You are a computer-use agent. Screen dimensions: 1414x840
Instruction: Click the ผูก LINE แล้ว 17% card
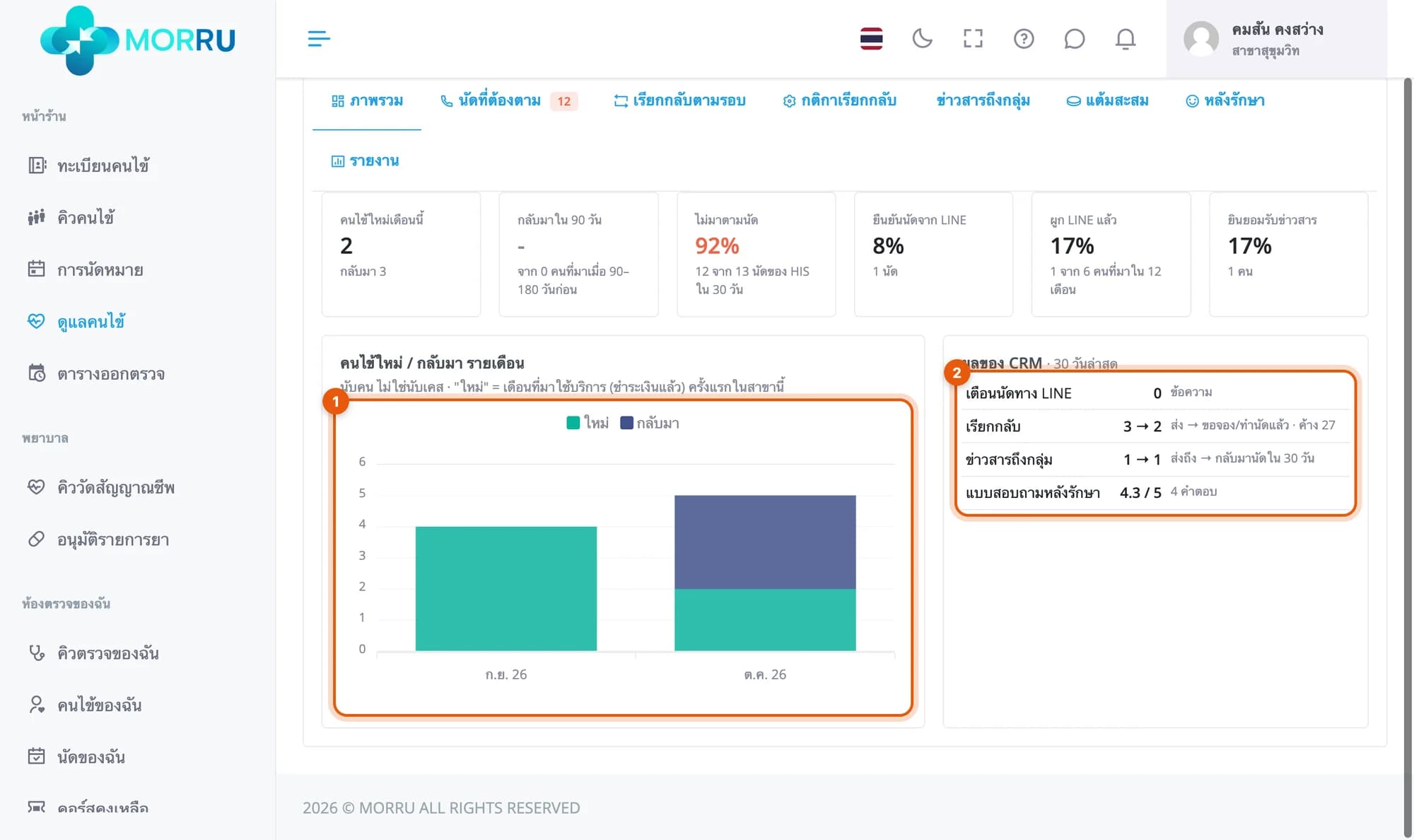(x=1111, y=254)
